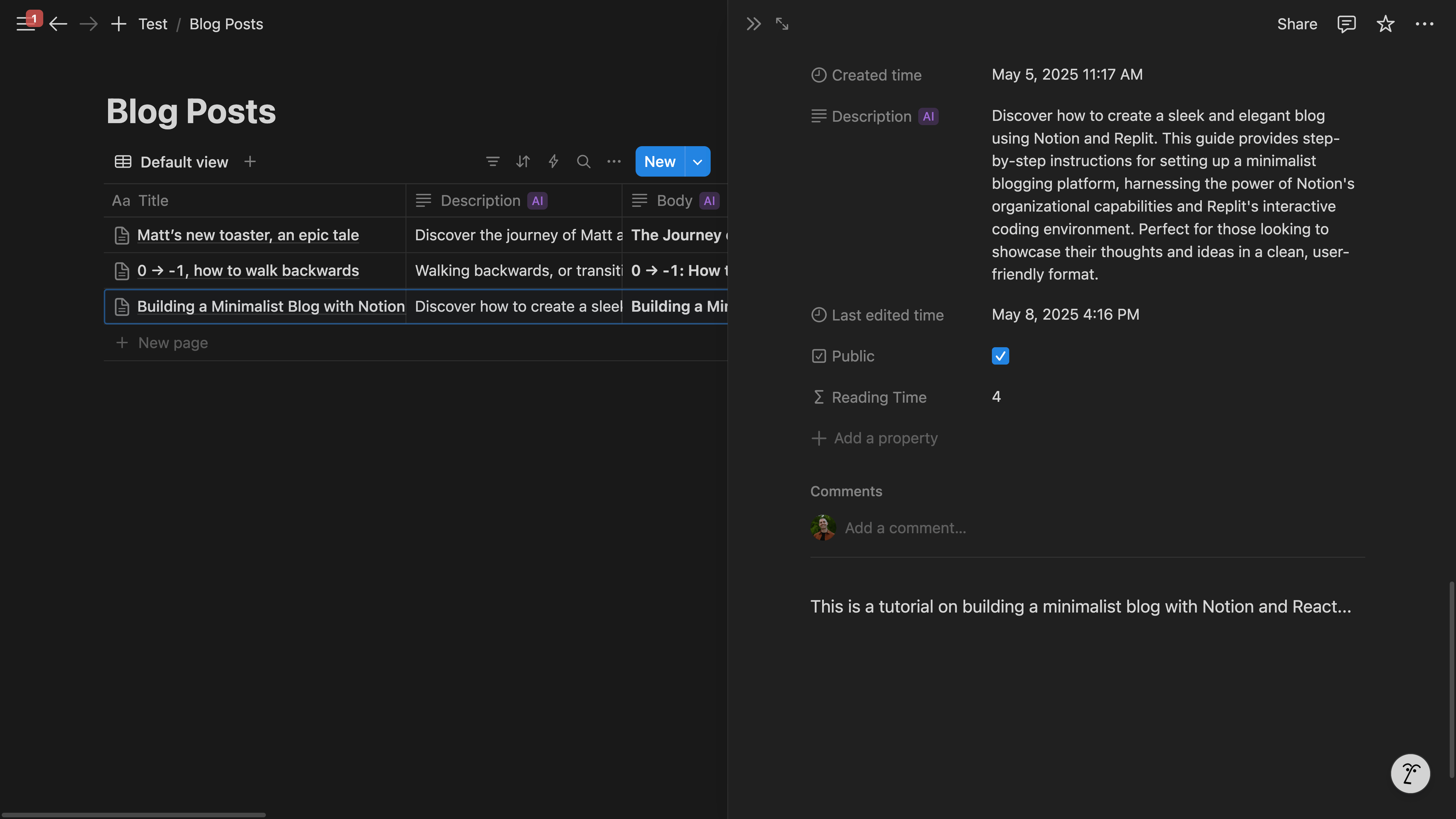Open the comments panel icon

click(x=1346, y=24)
